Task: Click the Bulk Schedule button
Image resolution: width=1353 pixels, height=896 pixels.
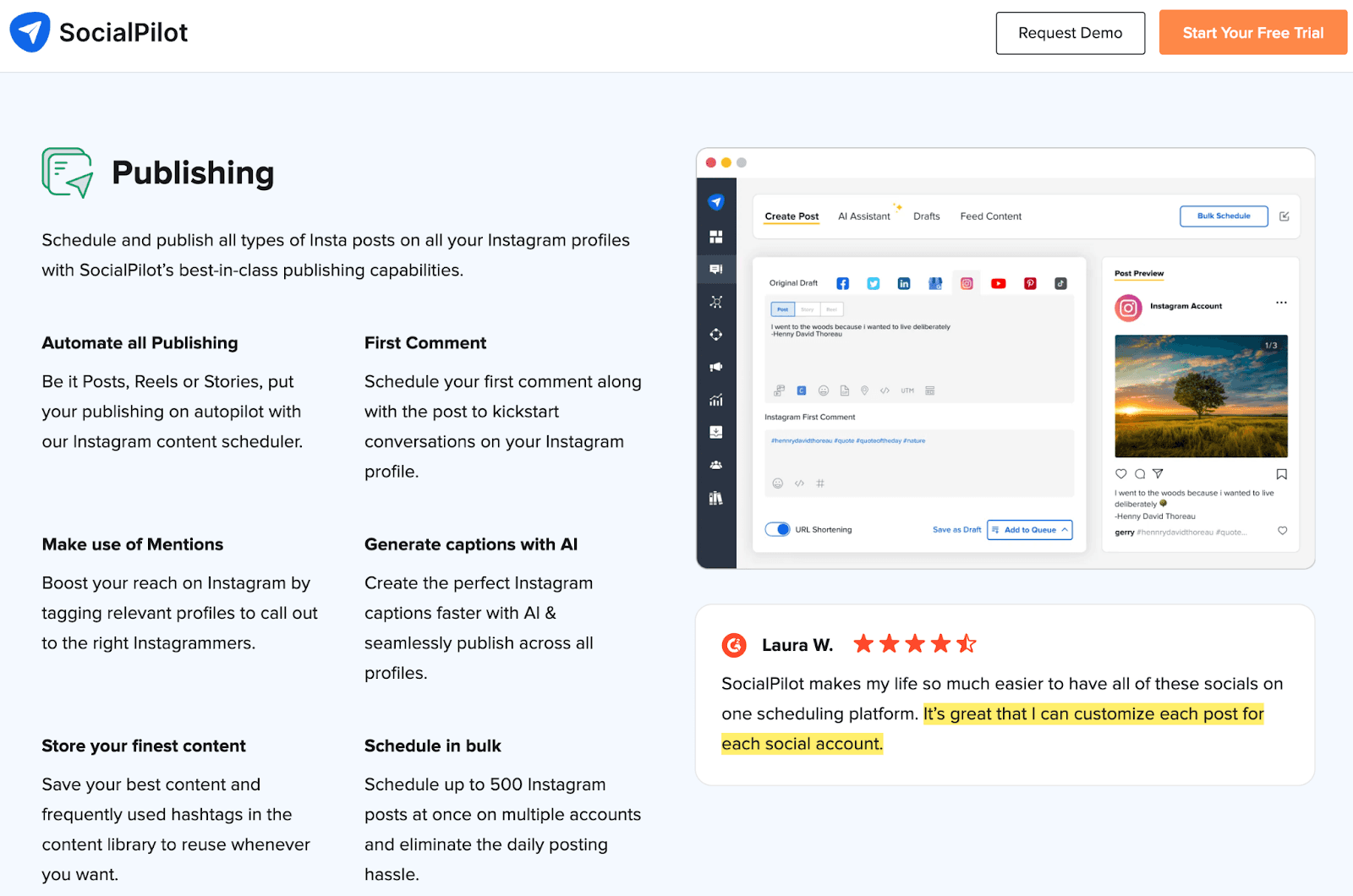Action: (x=1224, y=216)
